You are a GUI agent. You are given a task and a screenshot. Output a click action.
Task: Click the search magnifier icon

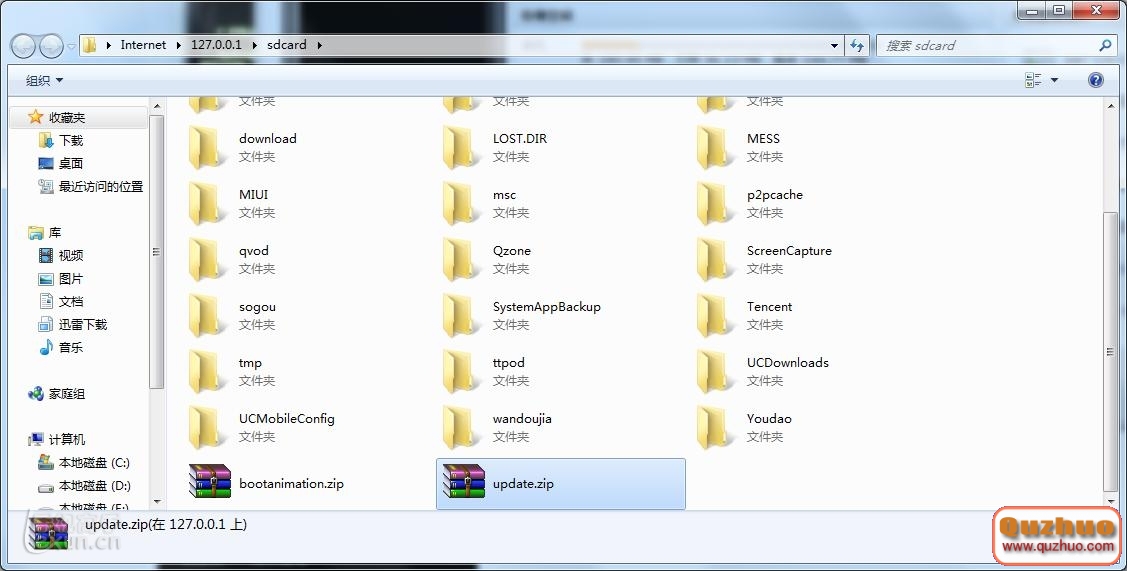click(1105, 45)
